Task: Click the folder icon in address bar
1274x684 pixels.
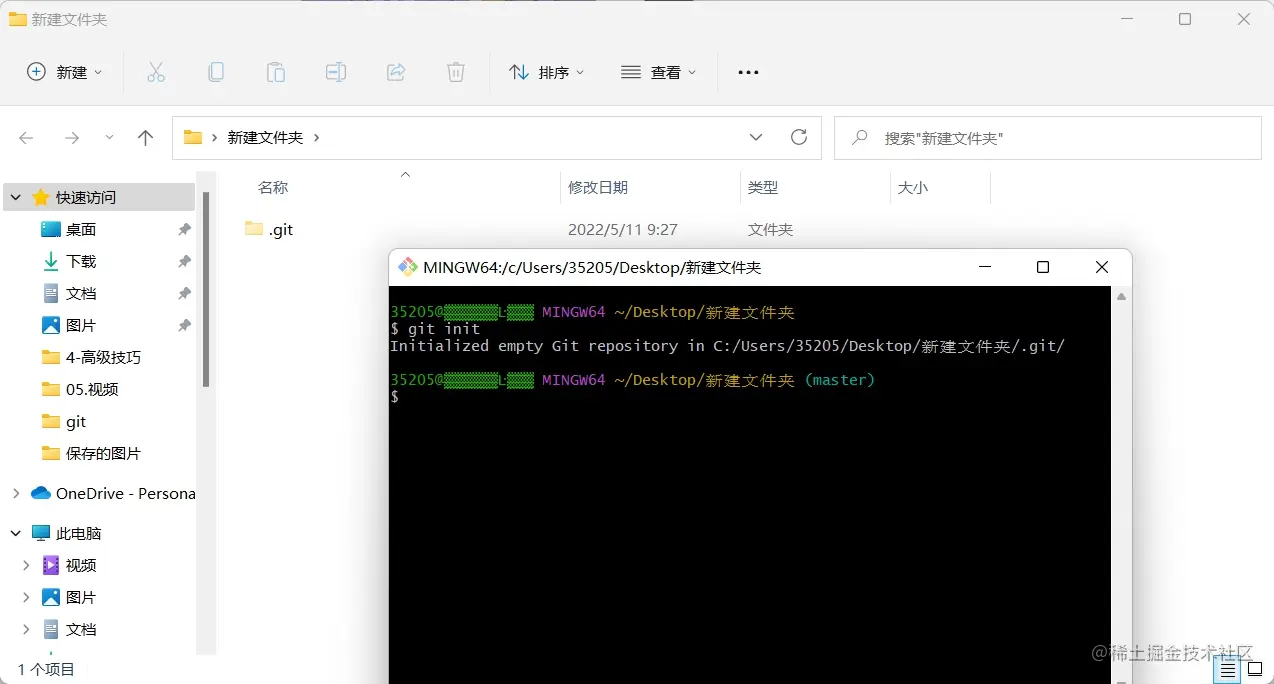Action: click(x=193, y=138)
